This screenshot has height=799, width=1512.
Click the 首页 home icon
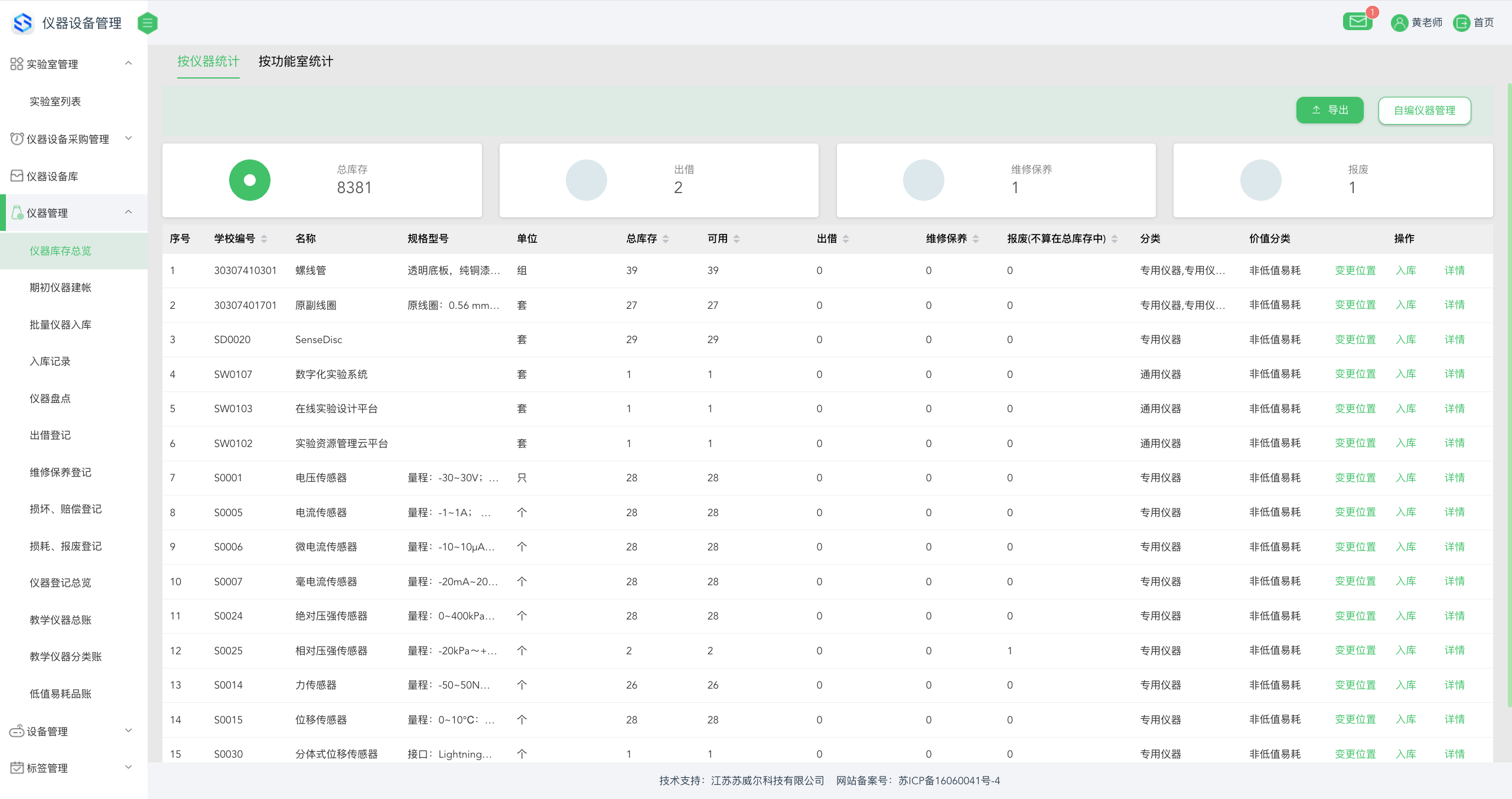tap(1461, 23)
